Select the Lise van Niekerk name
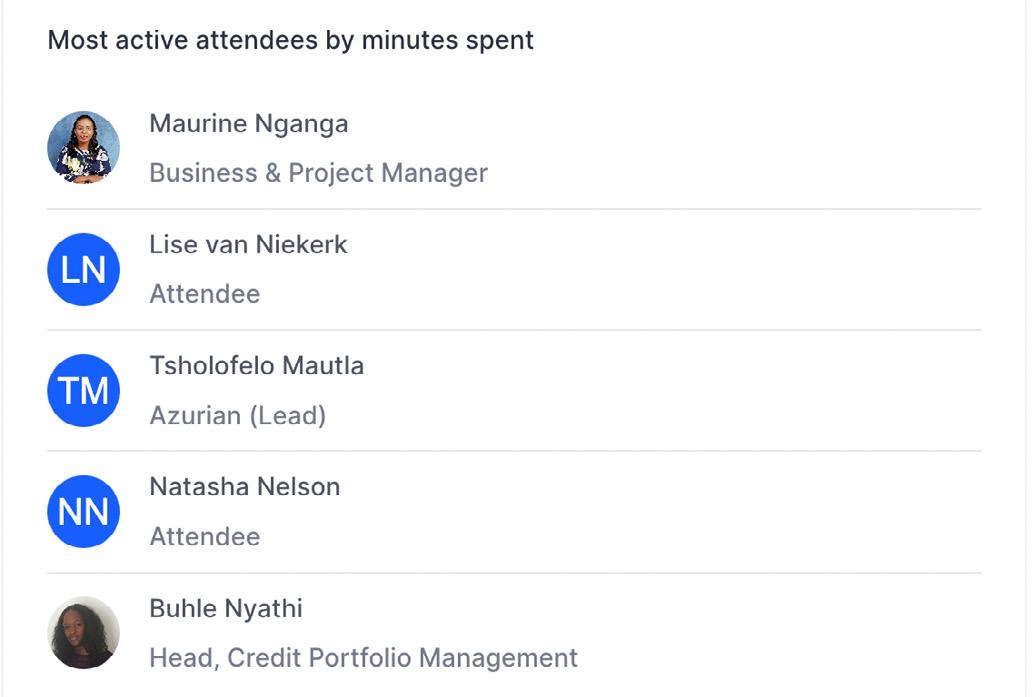 pyautogui.click(x=248, y=245)
